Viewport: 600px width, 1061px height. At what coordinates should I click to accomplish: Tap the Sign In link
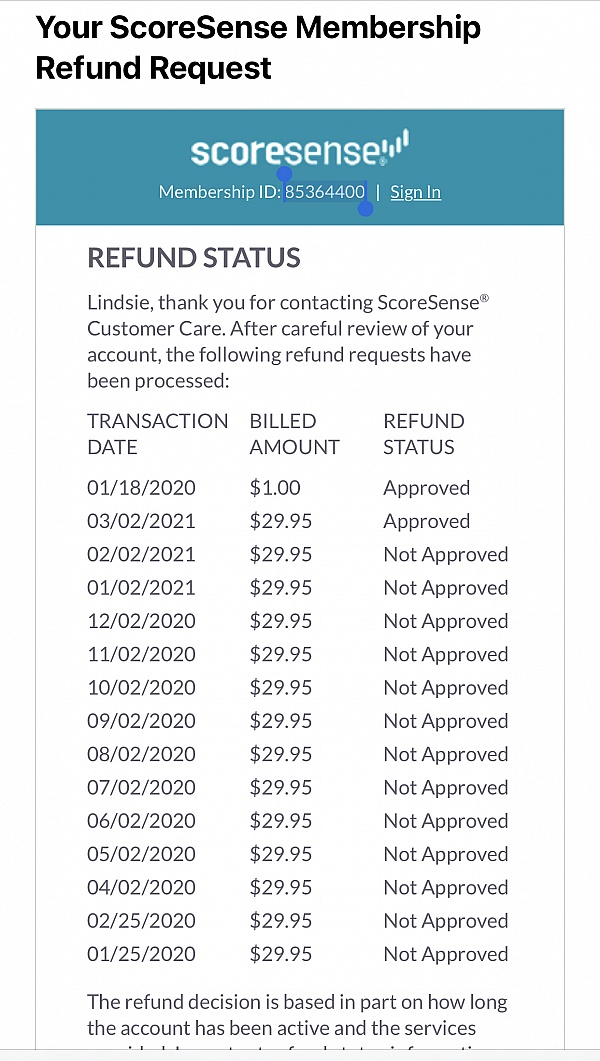415,192
